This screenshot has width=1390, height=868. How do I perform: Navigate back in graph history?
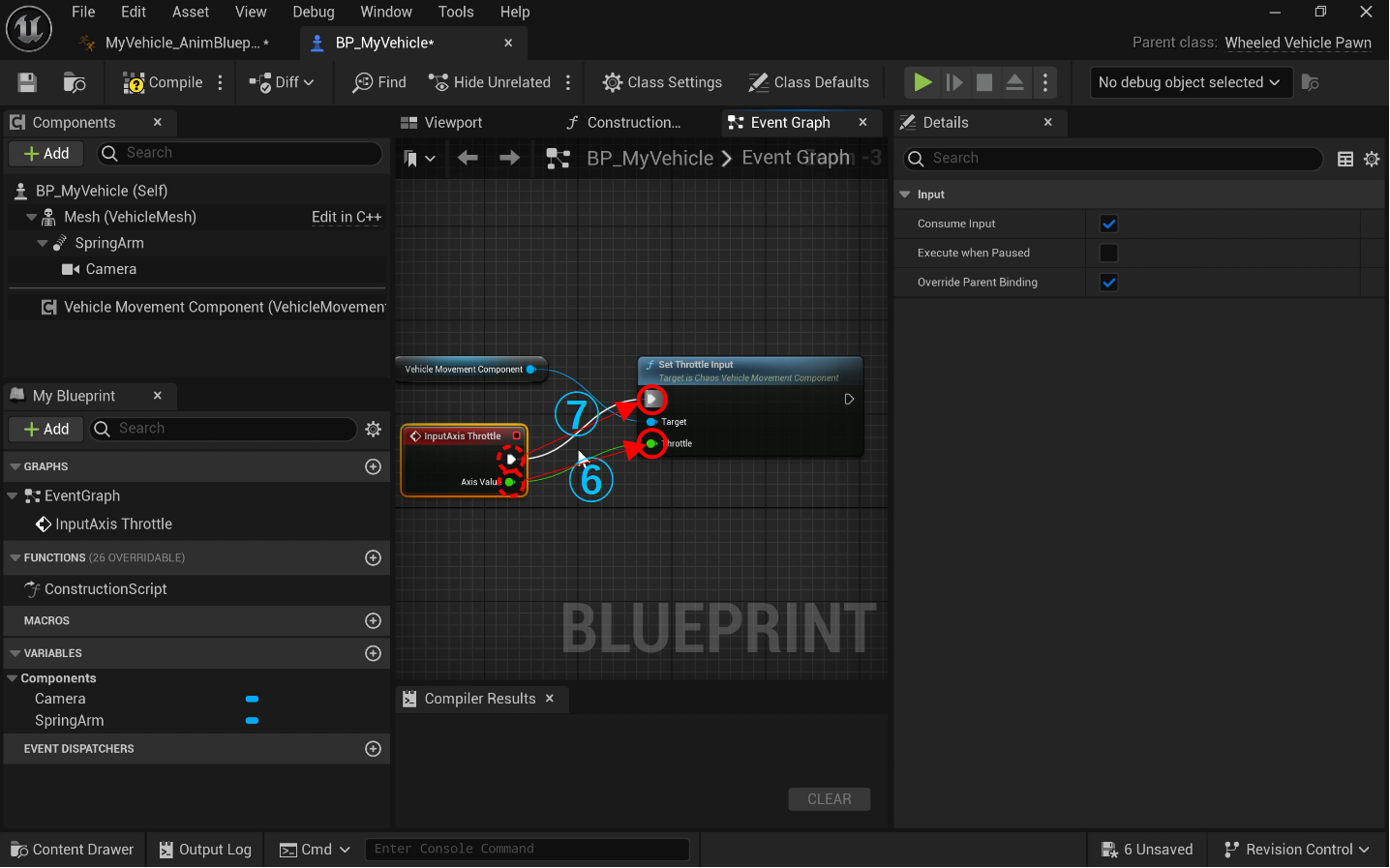[x=468, y=158]
